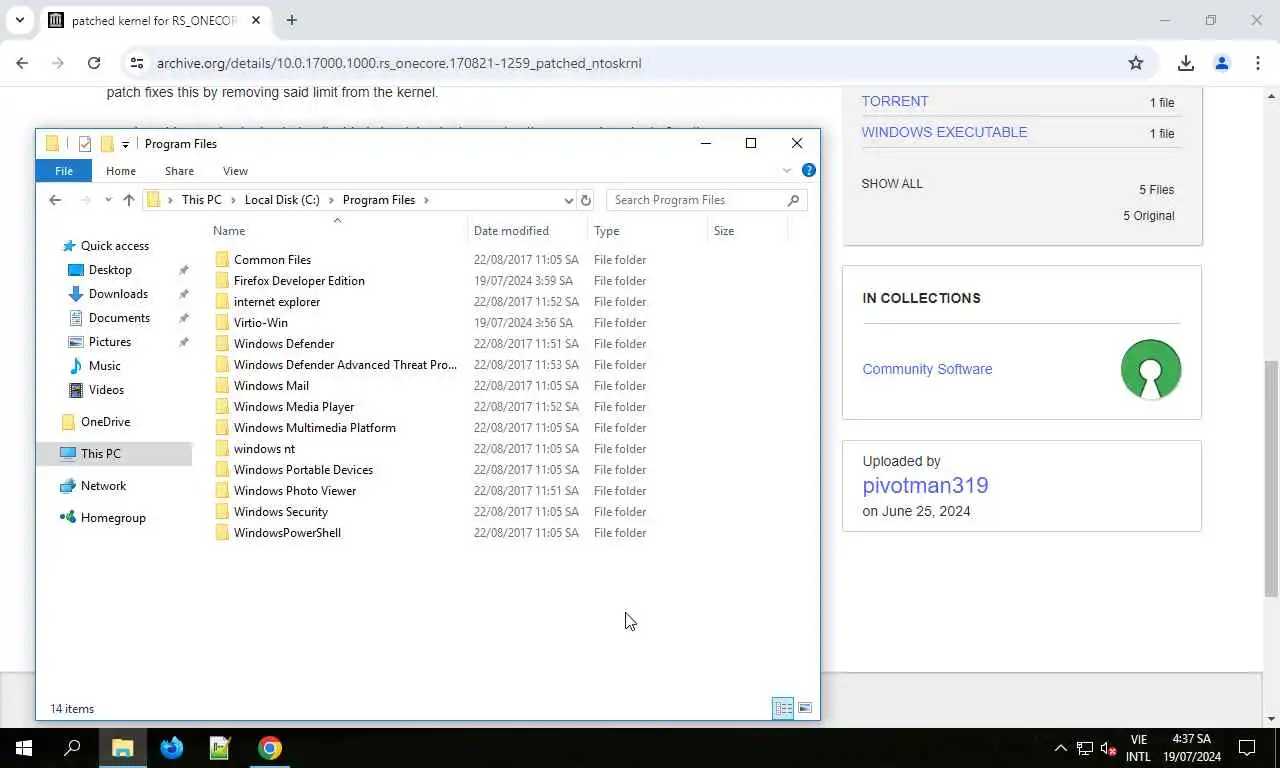The width and height of the screenshot is (1280, 768).
Task: Open a new Chrome tab
Action: point(291,20)
